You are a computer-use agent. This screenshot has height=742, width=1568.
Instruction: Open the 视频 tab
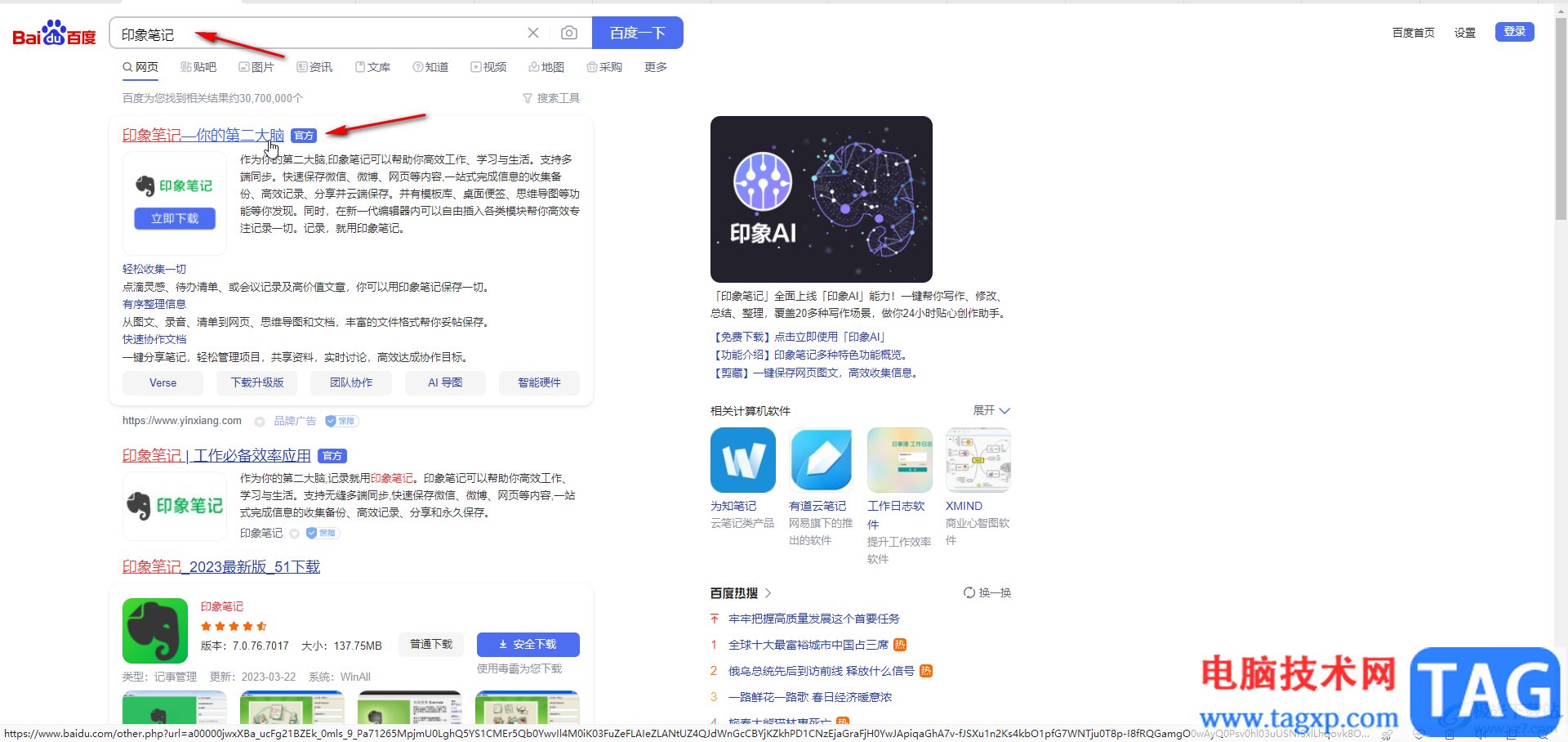coord(488,67)
